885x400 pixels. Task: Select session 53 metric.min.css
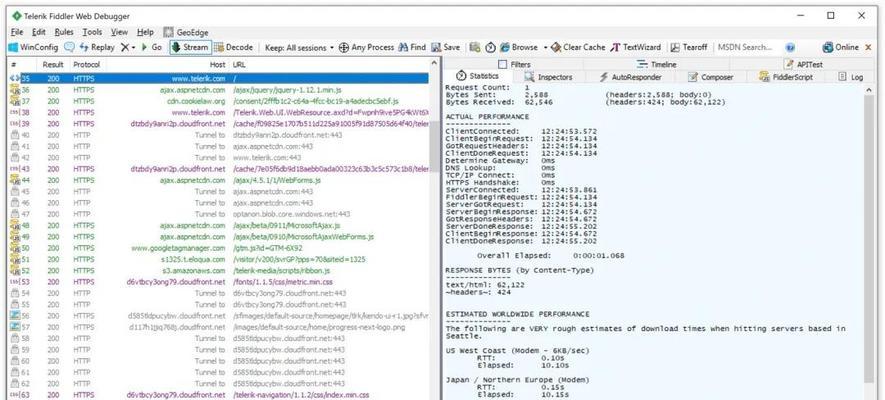218,282
